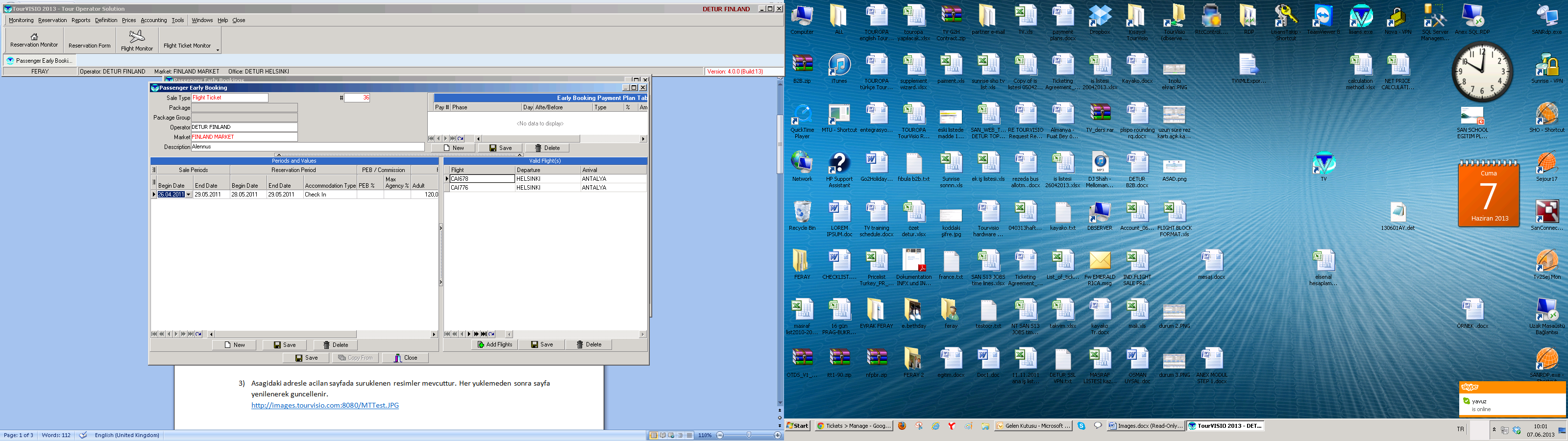Follow the images.tourvisio.com MTTest.JPG link
This screenshot has width=1568, height=441.
325,406
